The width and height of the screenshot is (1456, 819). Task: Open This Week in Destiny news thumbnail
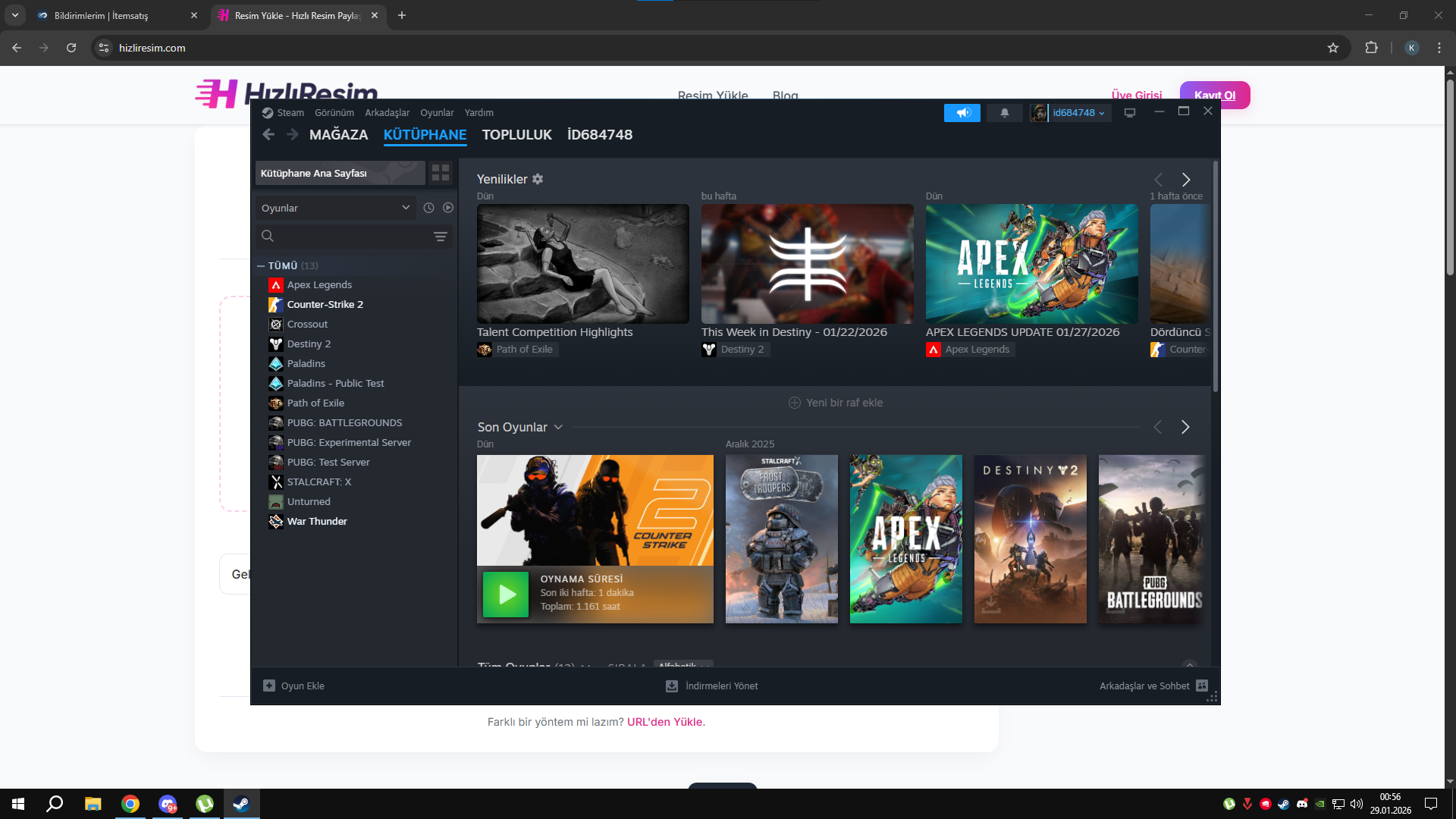pos(808,264)
